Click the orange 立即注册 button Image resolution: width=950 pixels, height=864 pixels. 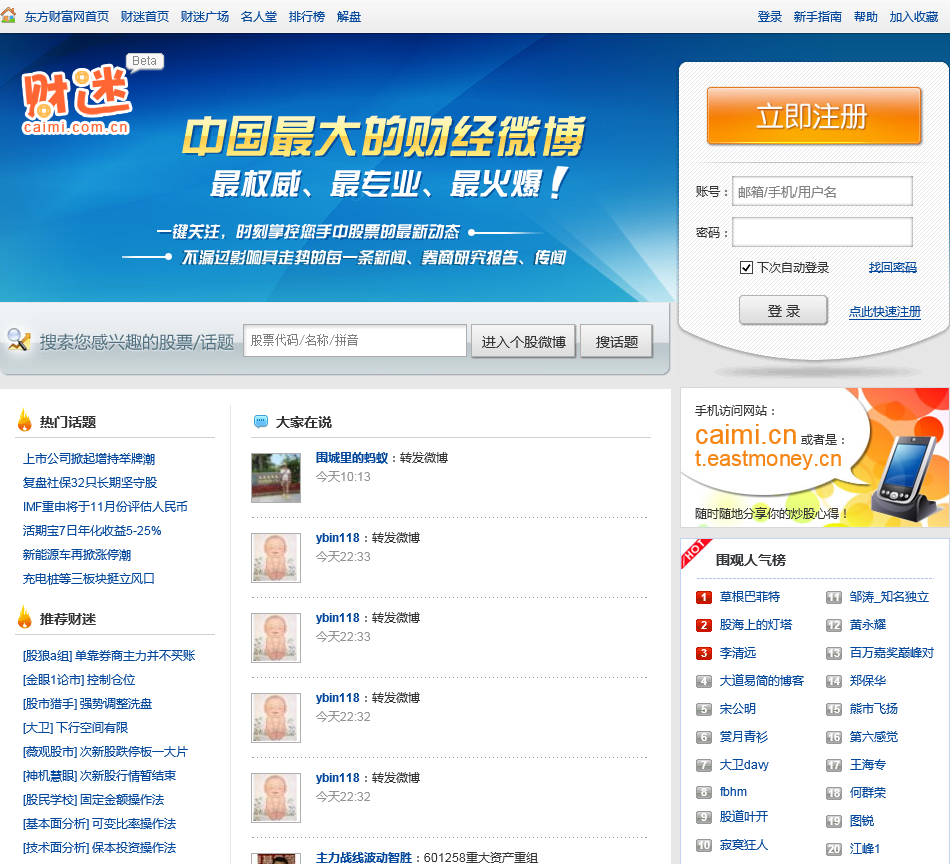point(814,116)
